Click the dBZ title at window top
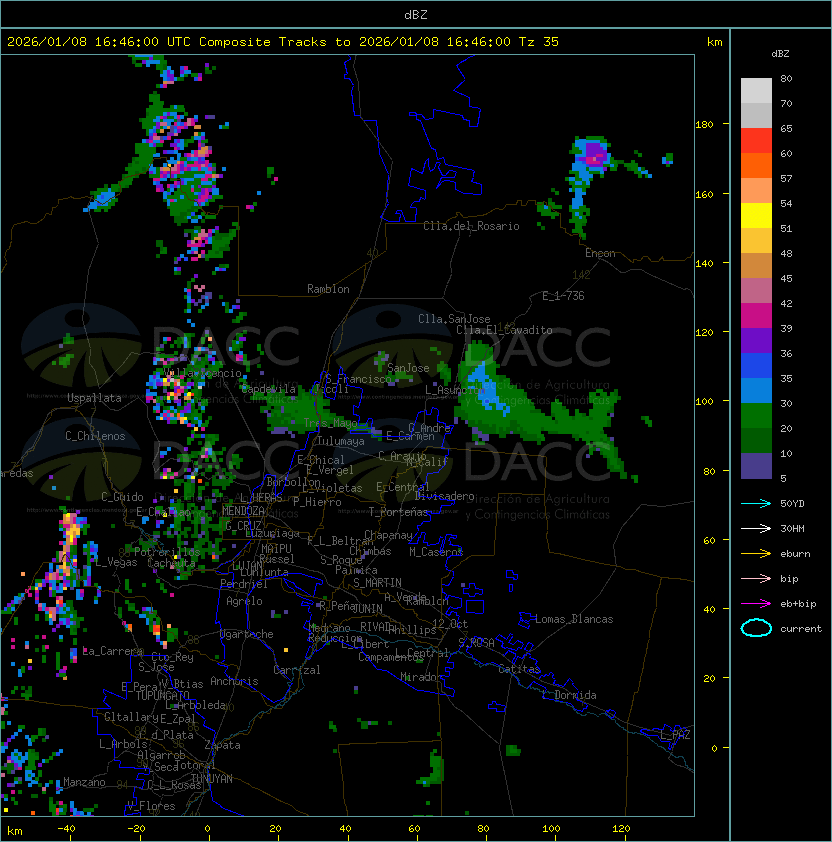The width and height of the screenshot is (832, 842). pyautogui.click(x=416, y=14)
